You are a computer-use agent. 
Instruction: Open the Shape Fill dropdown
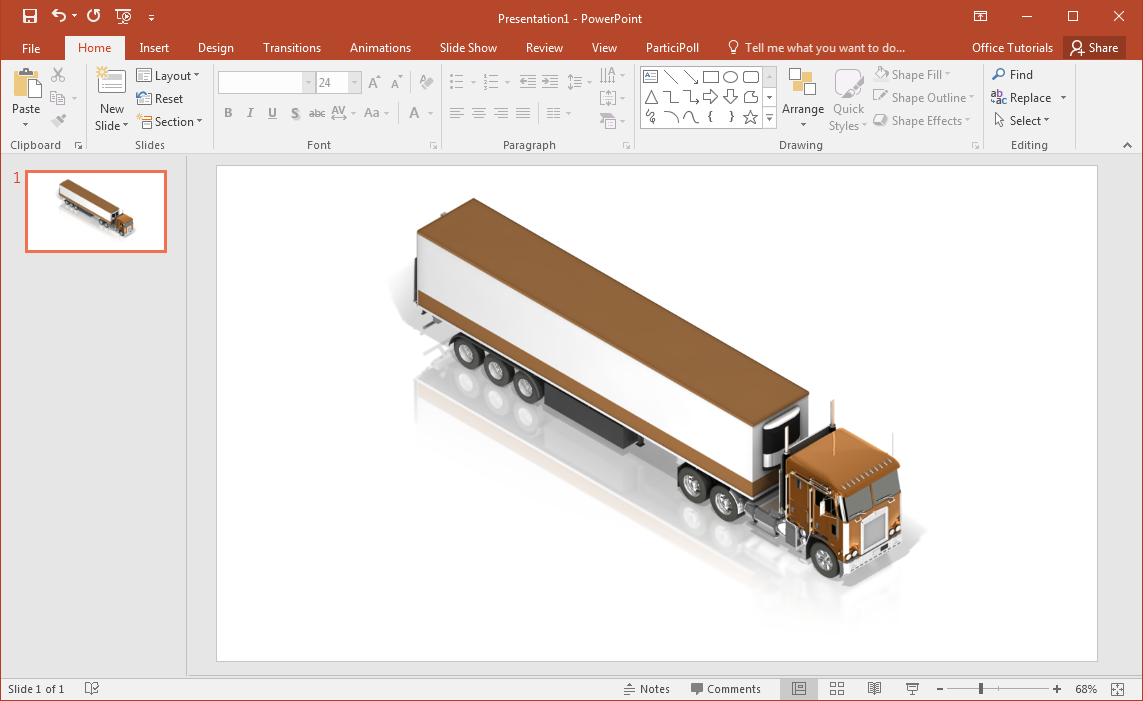click(x=913, y=73)
